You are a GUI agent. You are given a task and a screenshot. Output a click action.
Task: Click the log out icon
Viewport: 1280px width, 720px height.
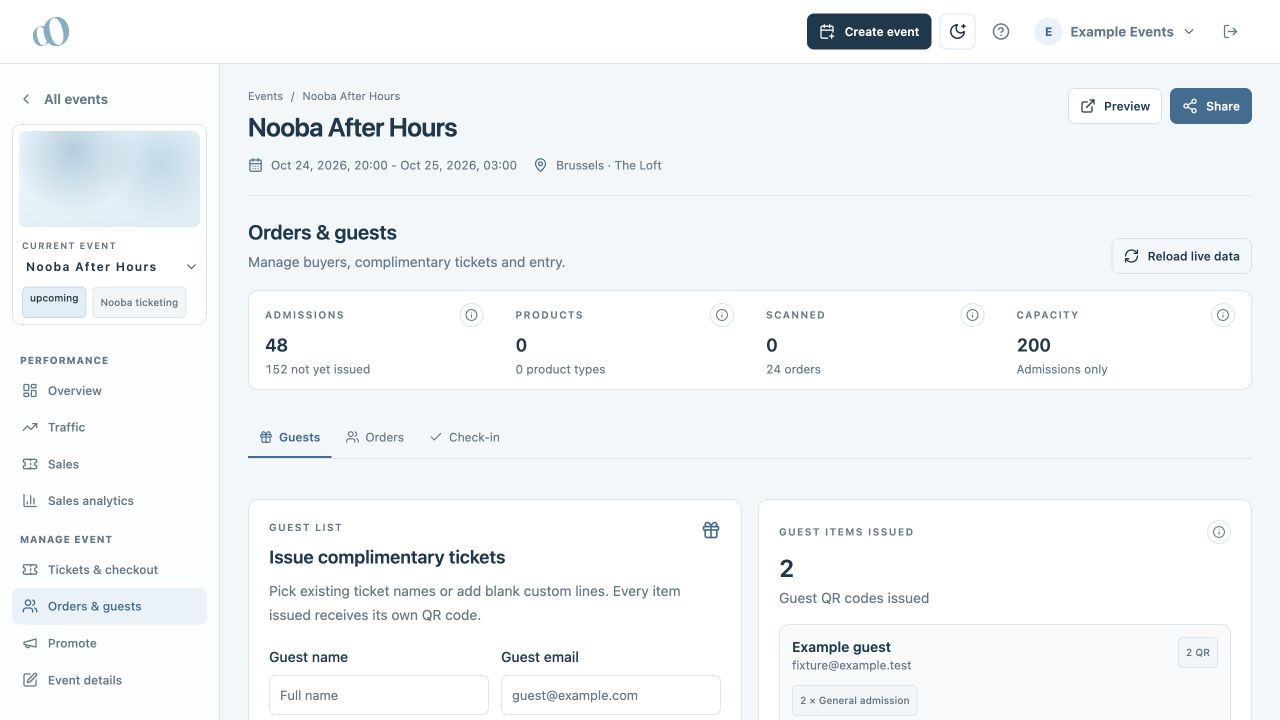[x=1231, y=32]
